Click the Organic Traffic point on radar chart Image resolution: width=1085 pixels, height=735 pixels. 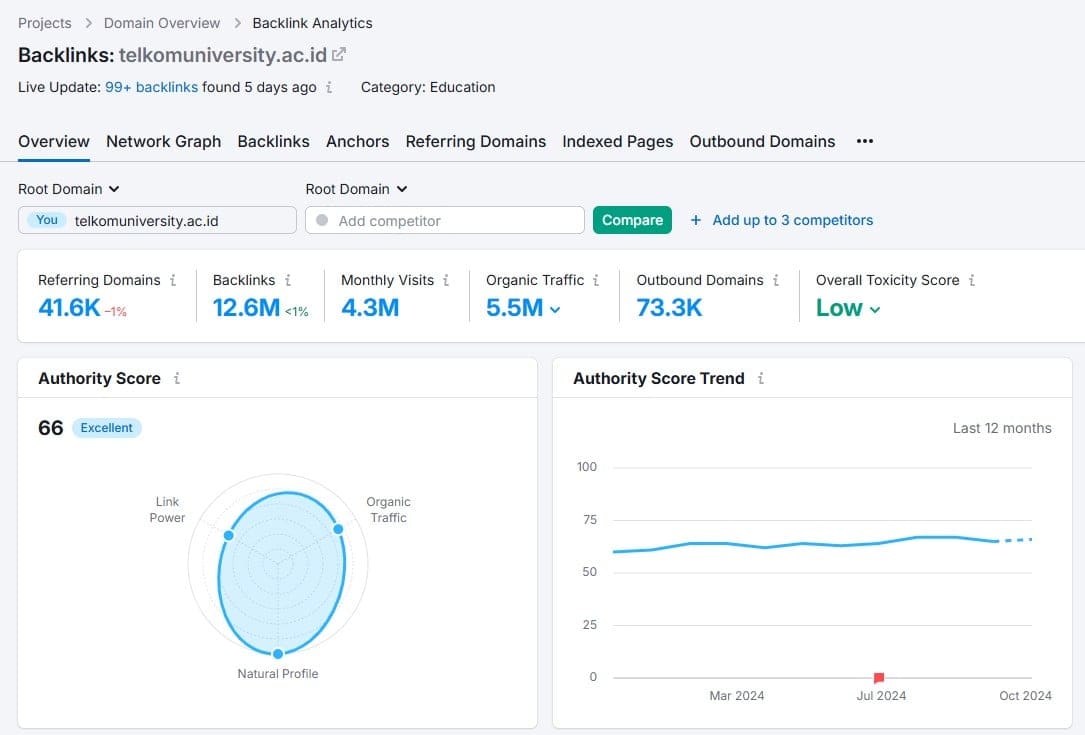pyautogui.click(x=338, y=529)
